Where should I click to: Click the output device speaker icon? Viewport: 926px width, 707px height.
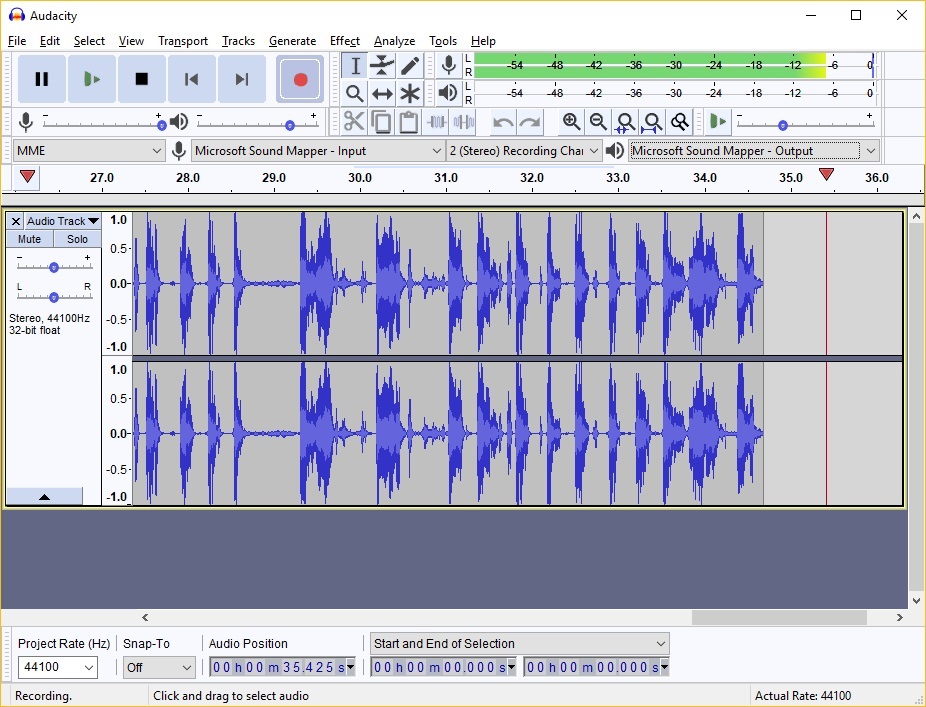pos(615,151)
